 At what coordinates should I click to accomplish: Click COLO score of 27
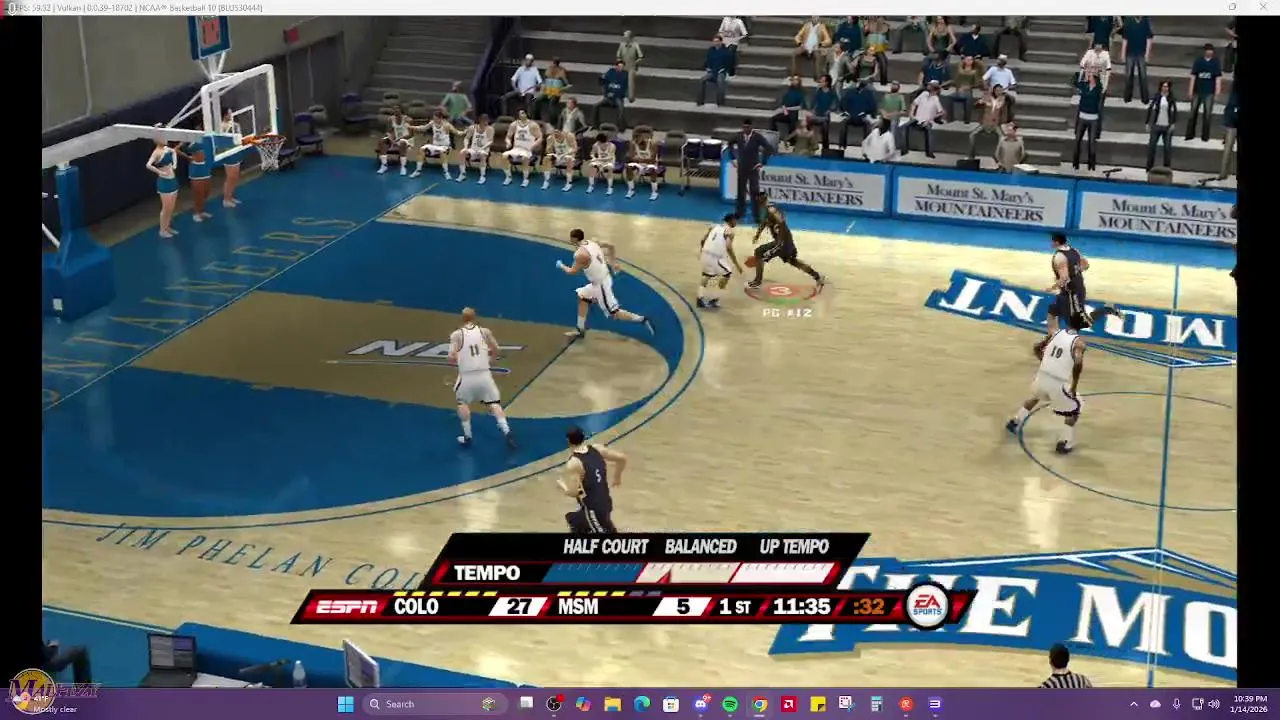pos(518,607)
